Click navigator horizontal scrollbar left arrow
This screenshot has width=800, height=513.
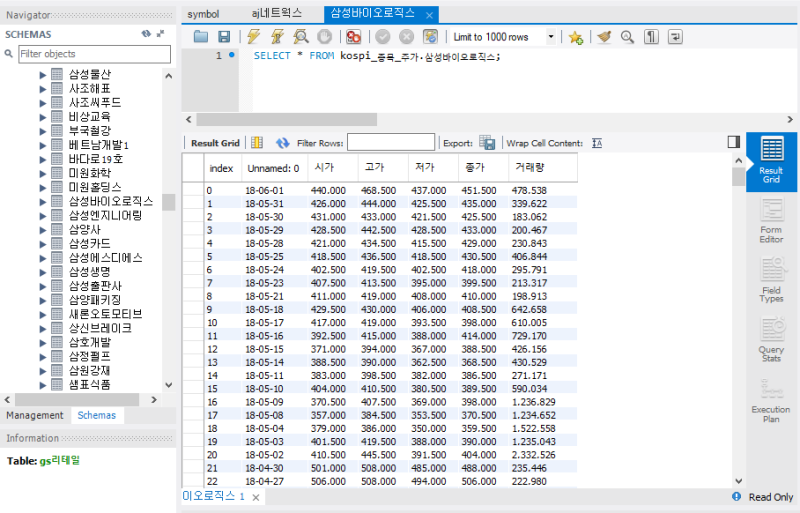(8, 400)
